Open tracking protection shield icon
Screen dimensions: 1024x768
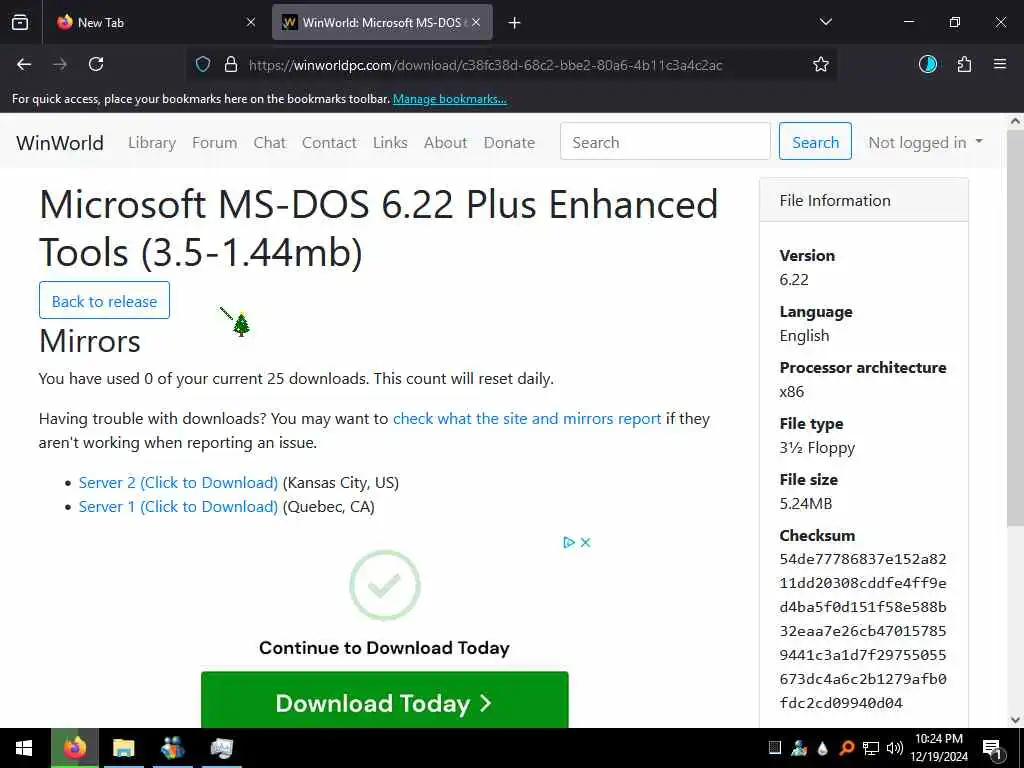pos(203,64)
